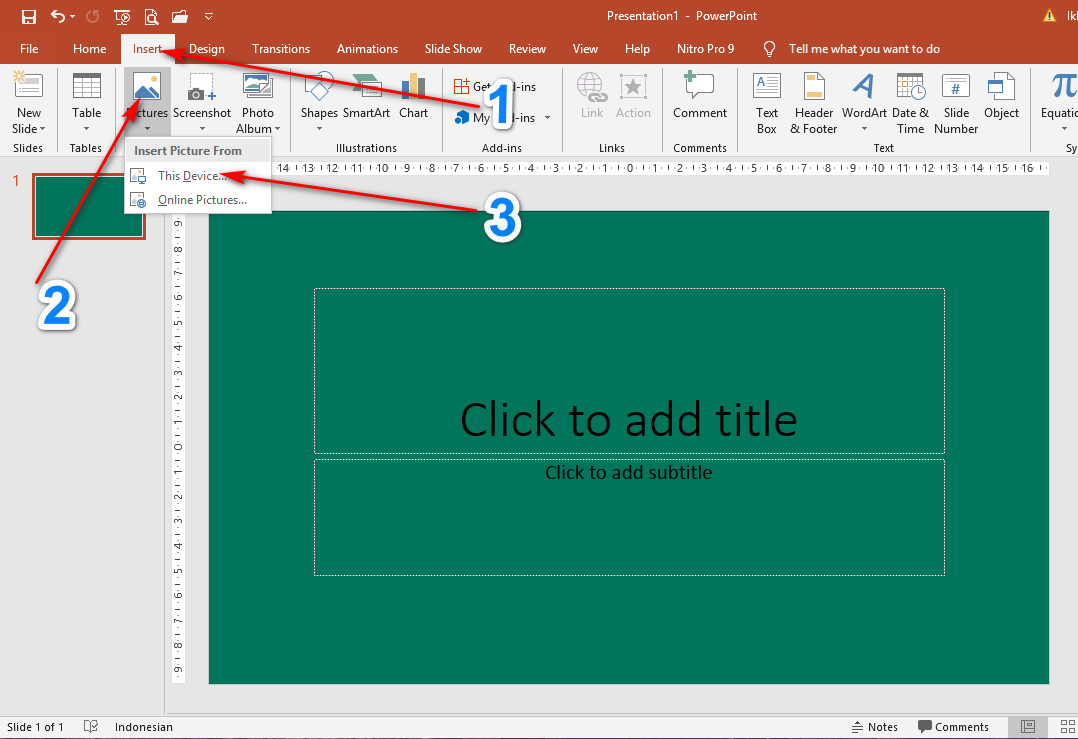This screenshot has width=1078, height=739.
Task: Open Header & Footer
Action: [x=813, y=103]
